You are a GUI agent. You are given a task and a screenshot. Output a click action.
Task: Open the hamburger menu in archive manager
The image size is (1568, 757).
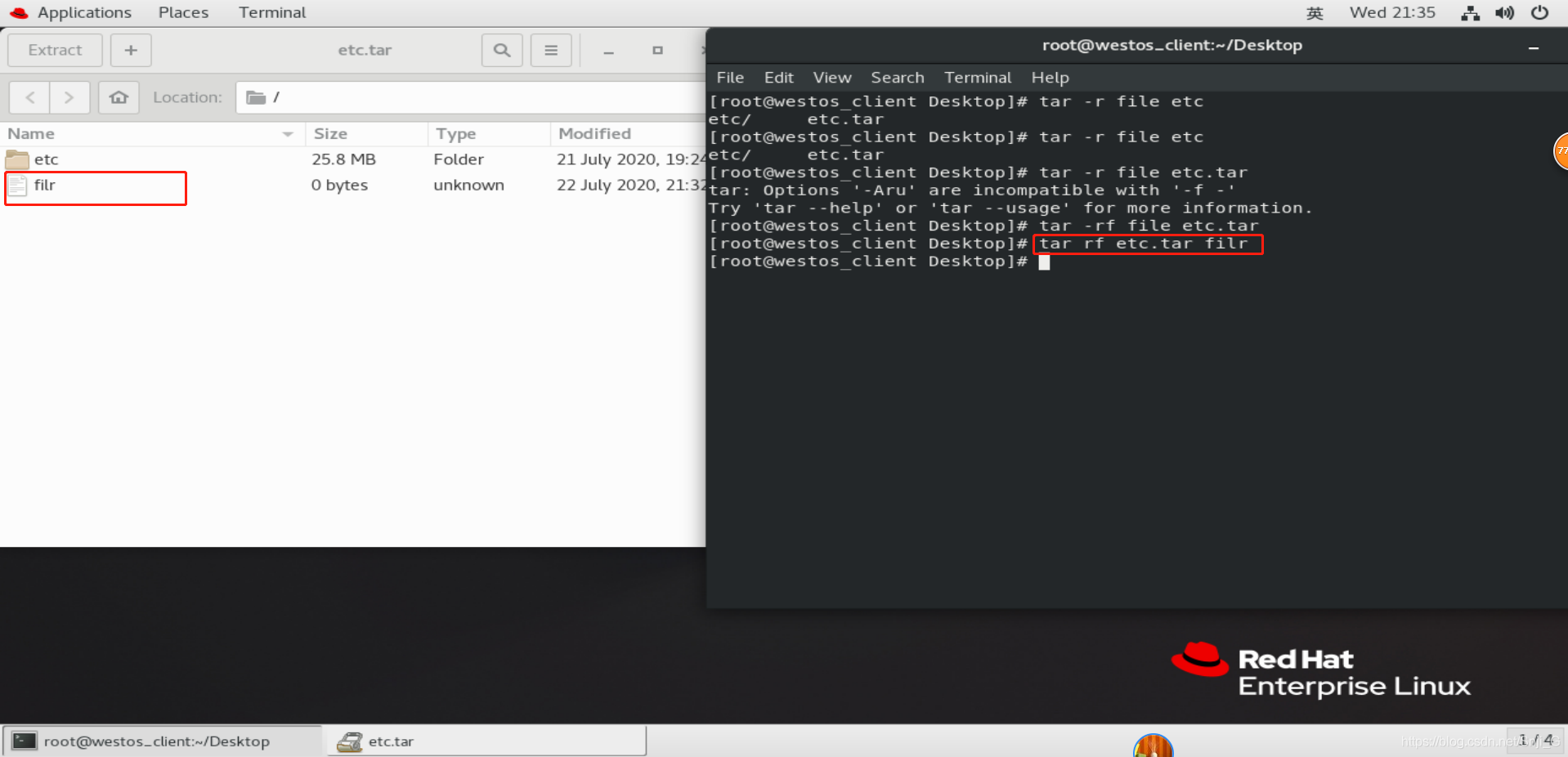[x=551, y=50]
